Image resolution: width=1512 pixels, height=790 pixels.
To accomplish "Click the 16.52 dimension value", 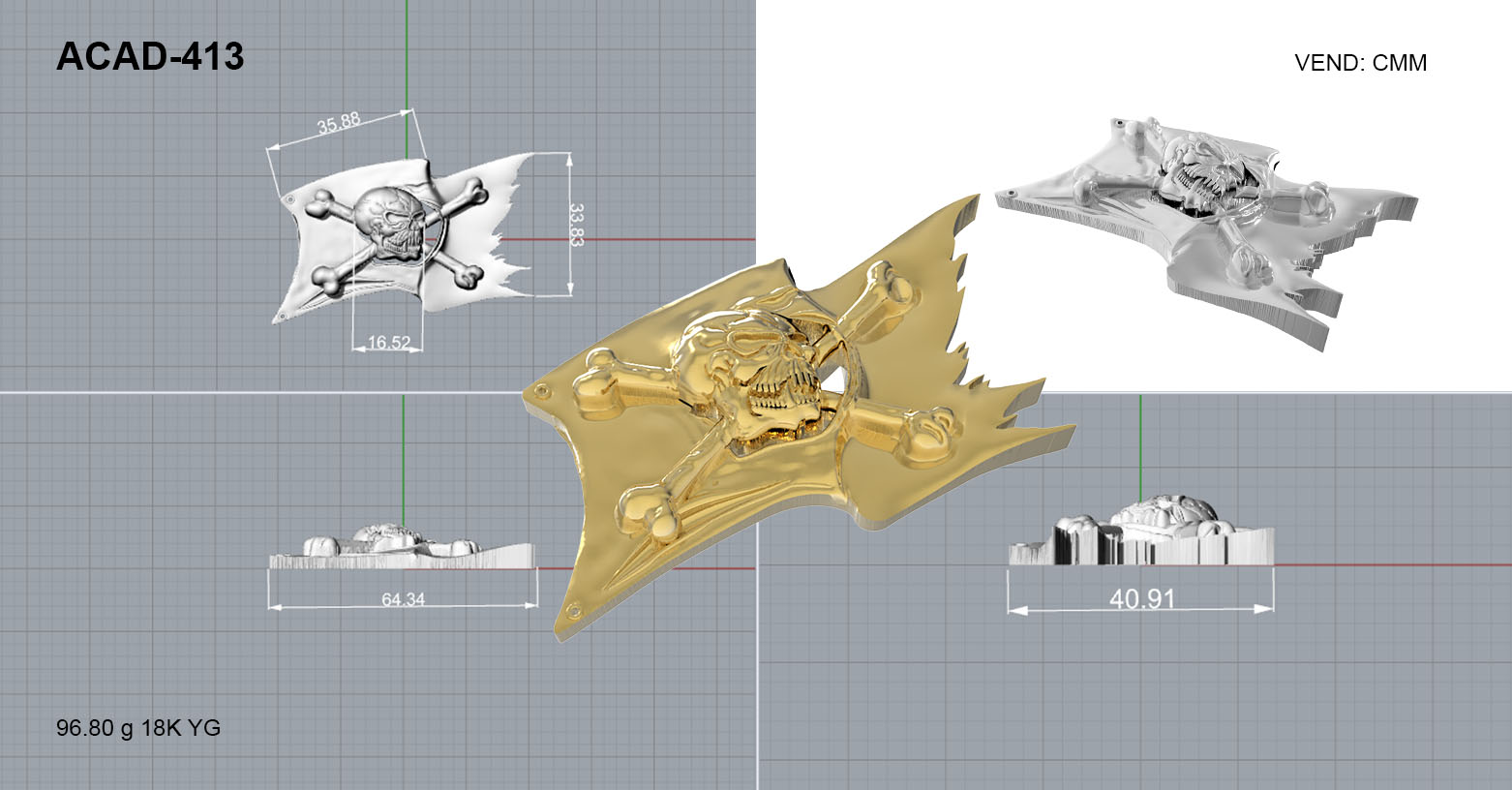I will (388, 342).
